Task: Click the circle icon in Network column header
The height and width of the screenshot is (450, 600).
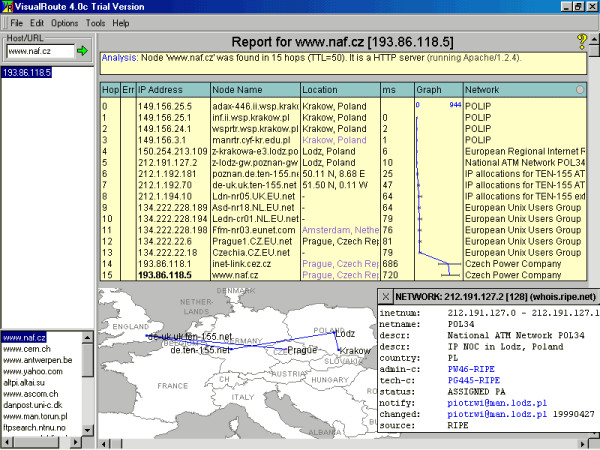Action: pyautogui.click(x=580, y=90)
